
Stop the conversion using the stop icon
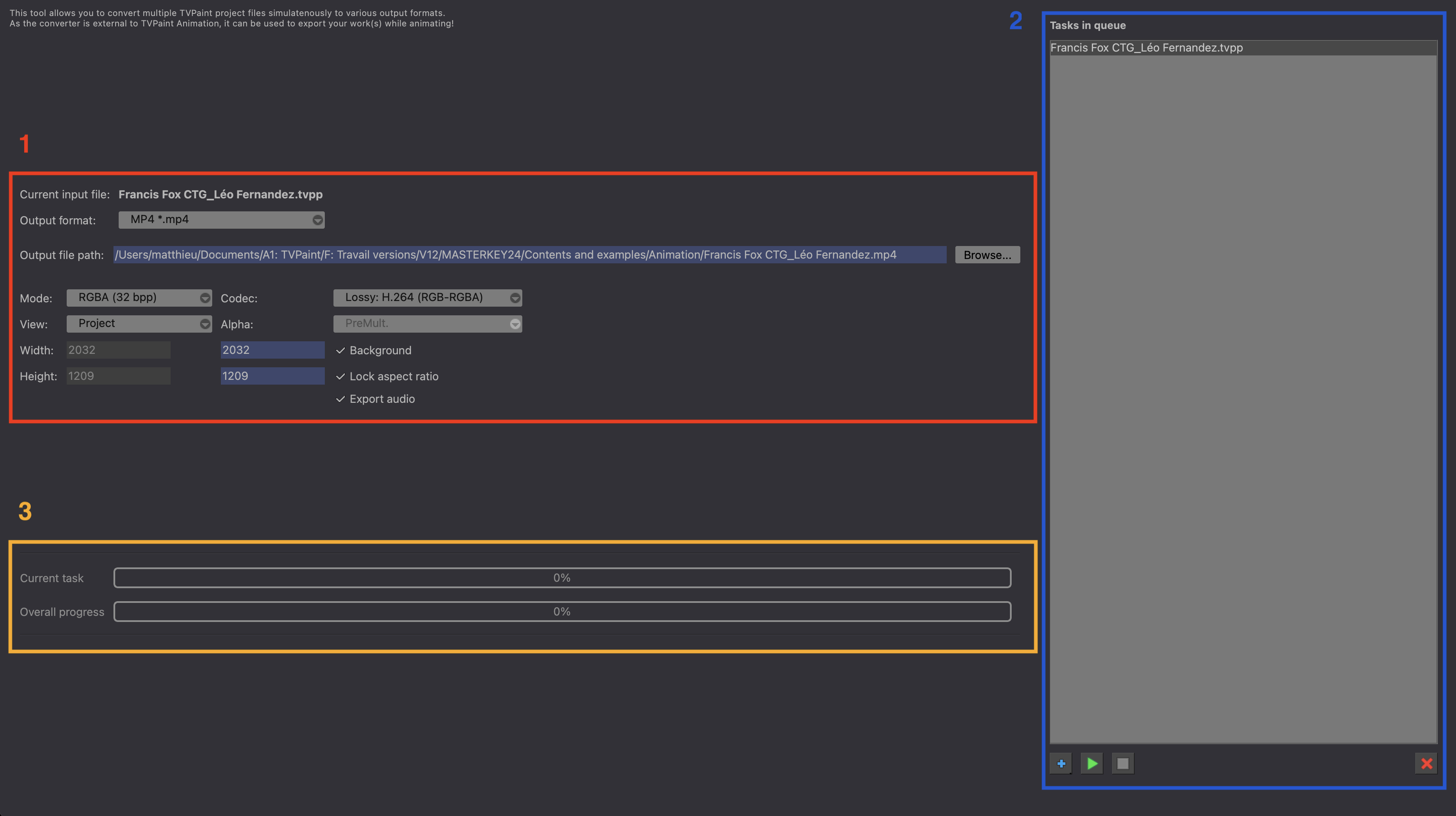pyautogui.click(x=1123, y=764)
